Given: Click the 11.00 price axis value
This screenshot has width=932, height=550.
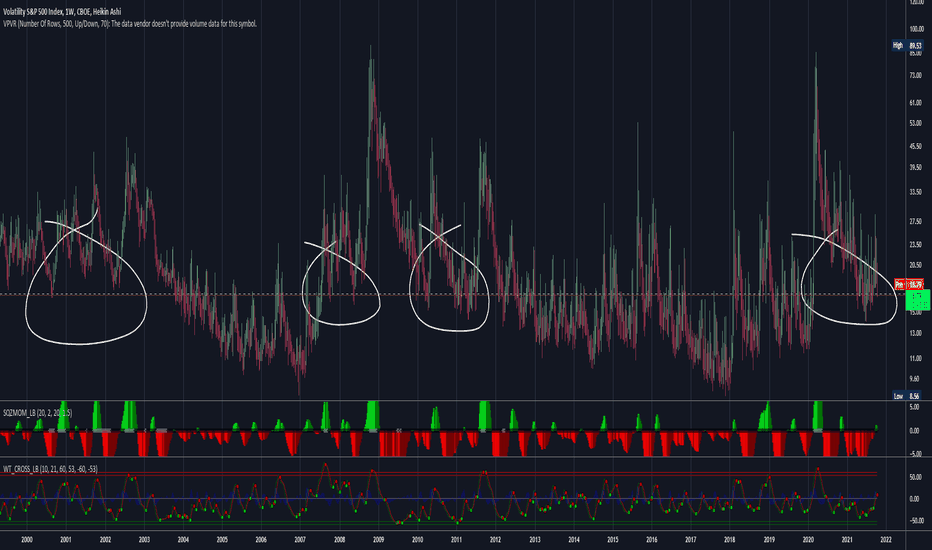Looking at the screenshot, I should pos(916,359).
